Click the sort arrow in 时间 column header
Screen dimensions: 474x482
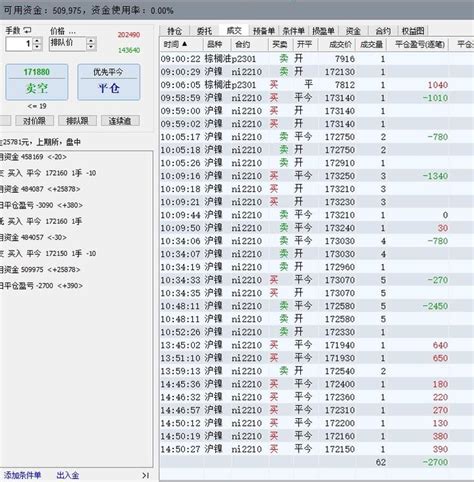[184, 44]
